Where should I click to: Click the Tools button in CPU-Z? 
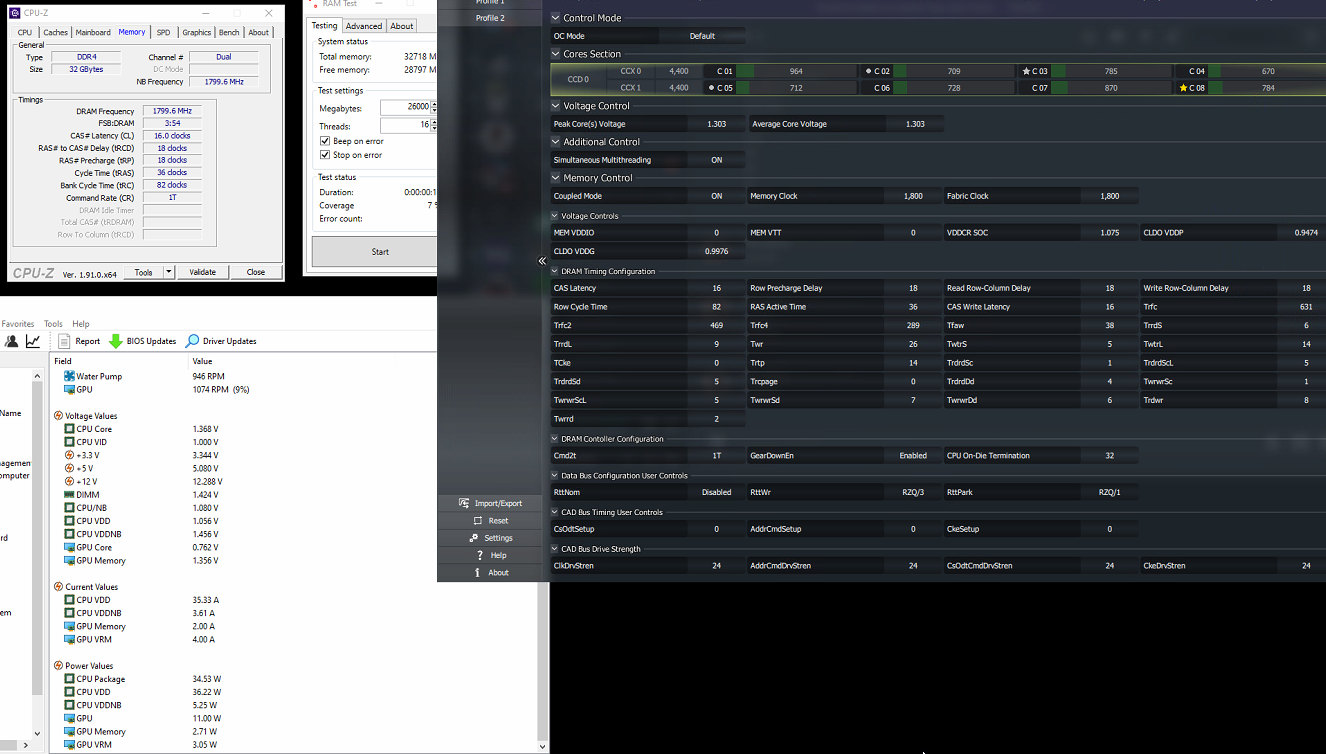tap(143, 272)
